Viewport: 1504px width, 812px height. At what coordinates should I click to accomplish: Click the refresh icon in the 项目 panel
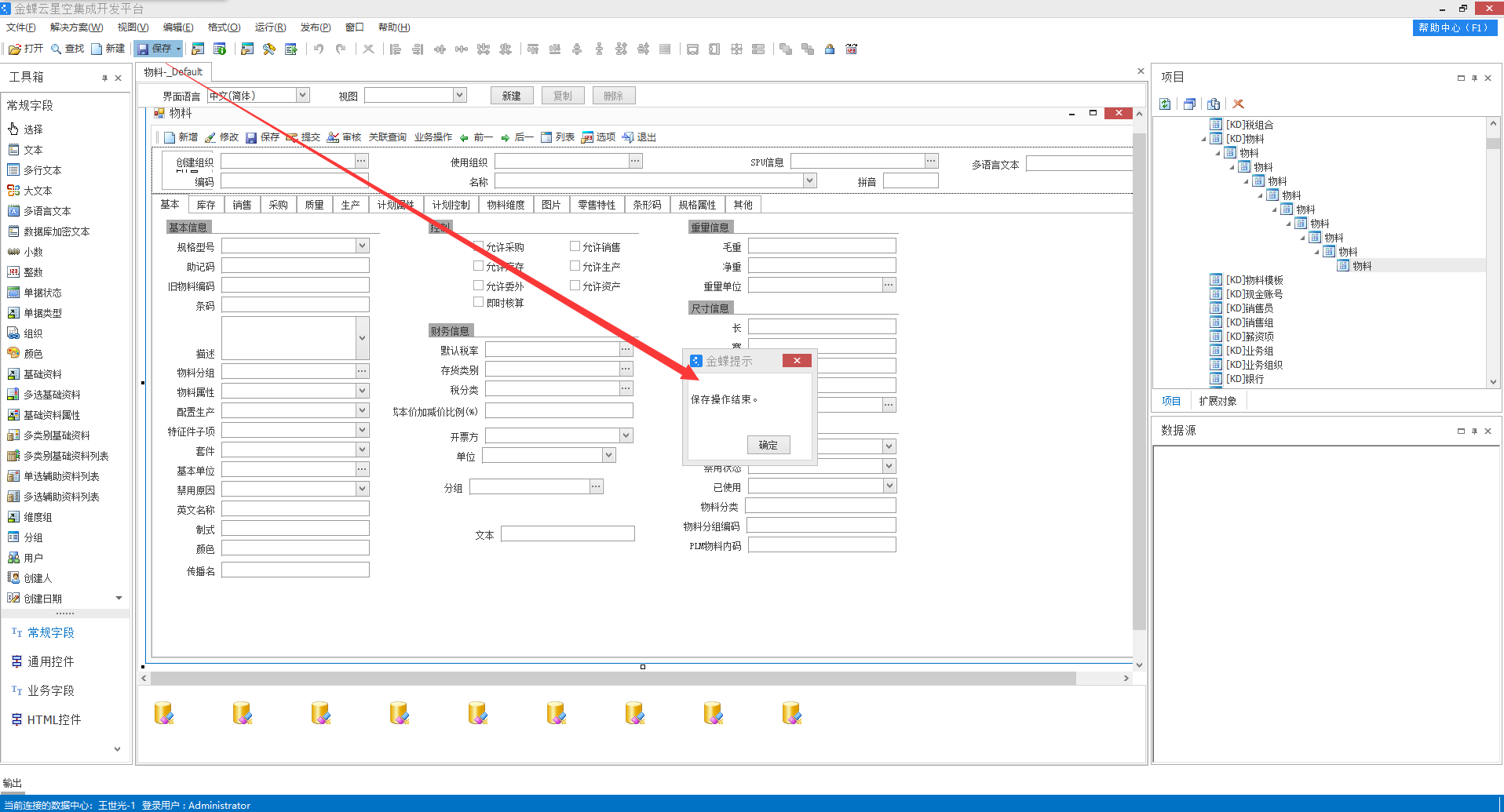pos(1165,104)
